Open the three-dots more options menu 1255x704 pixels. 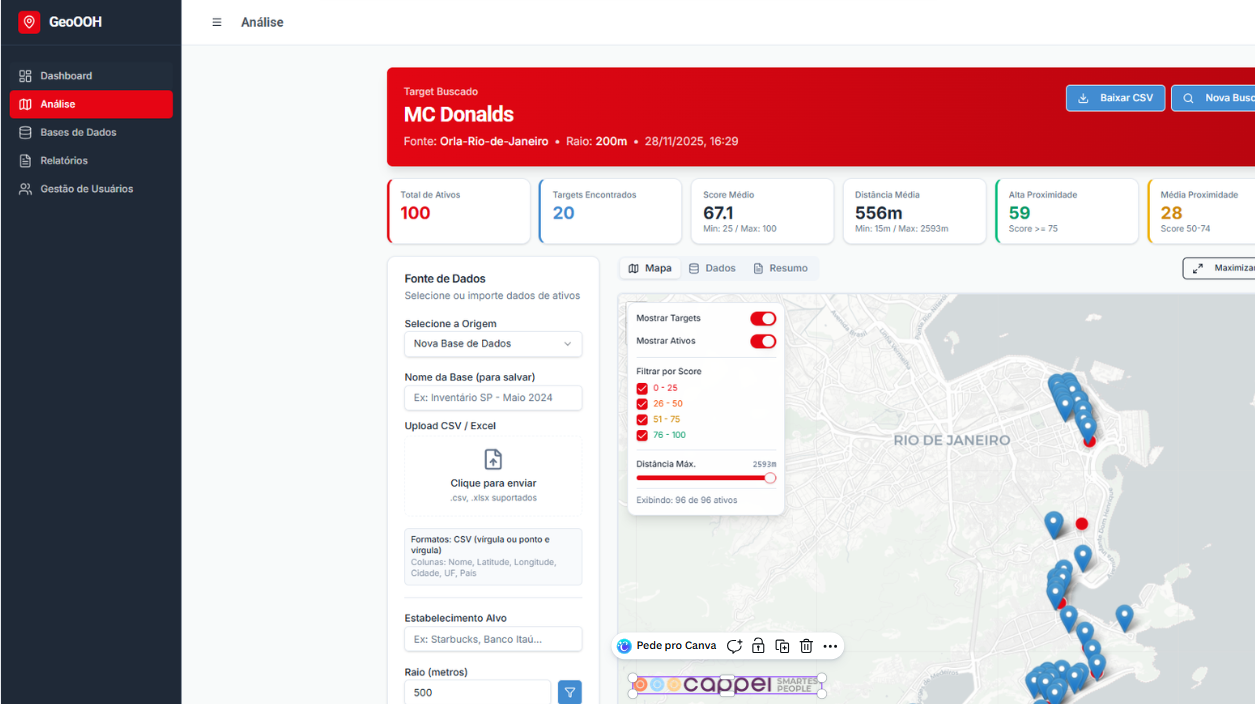(830, 646)
